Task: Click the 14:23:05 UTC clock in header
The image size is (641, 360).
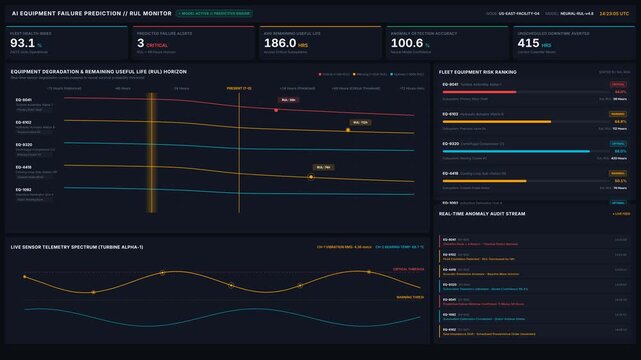Action: (x=614, y=13)
